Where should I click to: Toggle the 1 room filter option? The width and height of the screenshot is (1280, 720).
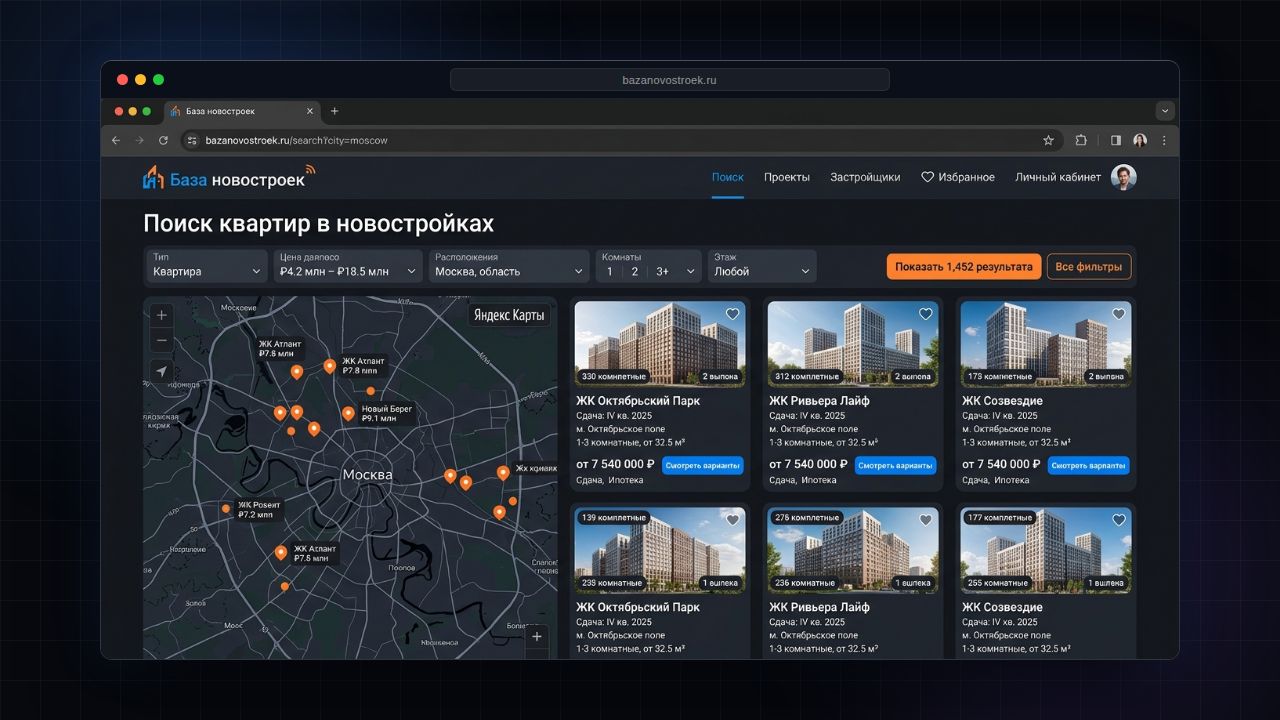610,271
